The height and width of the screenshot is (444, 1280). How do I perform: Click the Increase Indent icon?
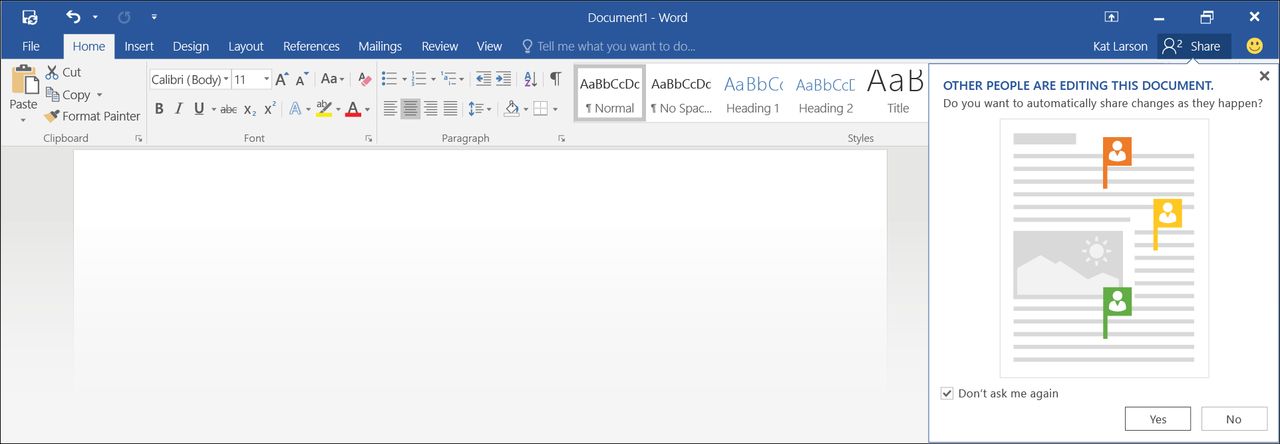[x=504, y=79]
